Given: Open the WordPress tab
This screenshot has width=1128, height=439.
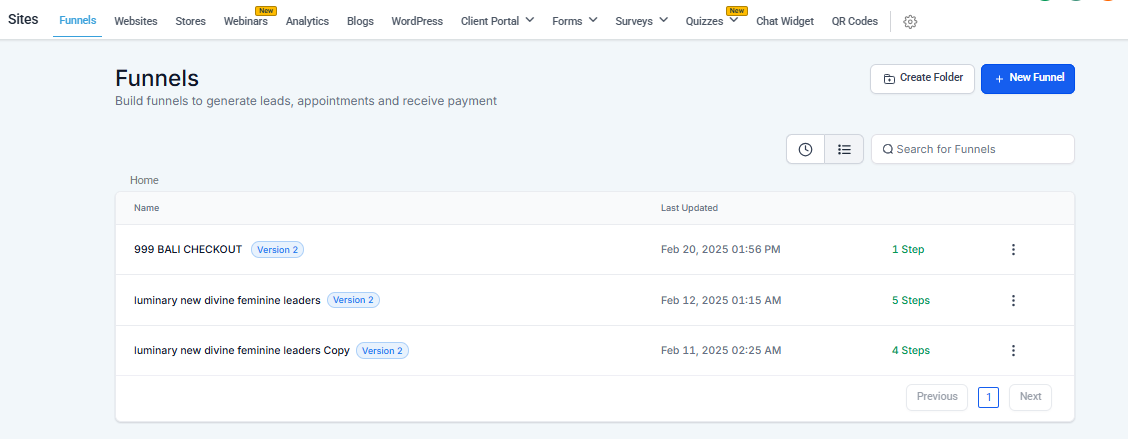Looking at the screenshot, I should (417, 21).
